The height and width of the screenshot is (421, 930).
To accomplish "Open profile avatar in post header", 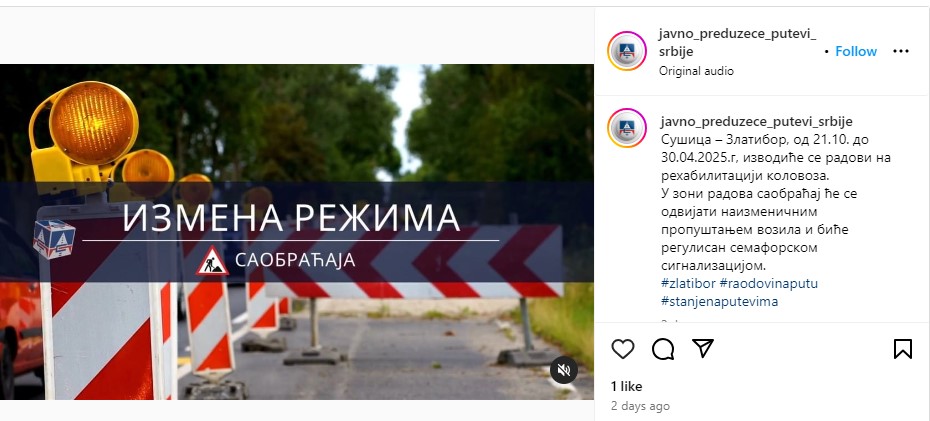I will [627, 51].
